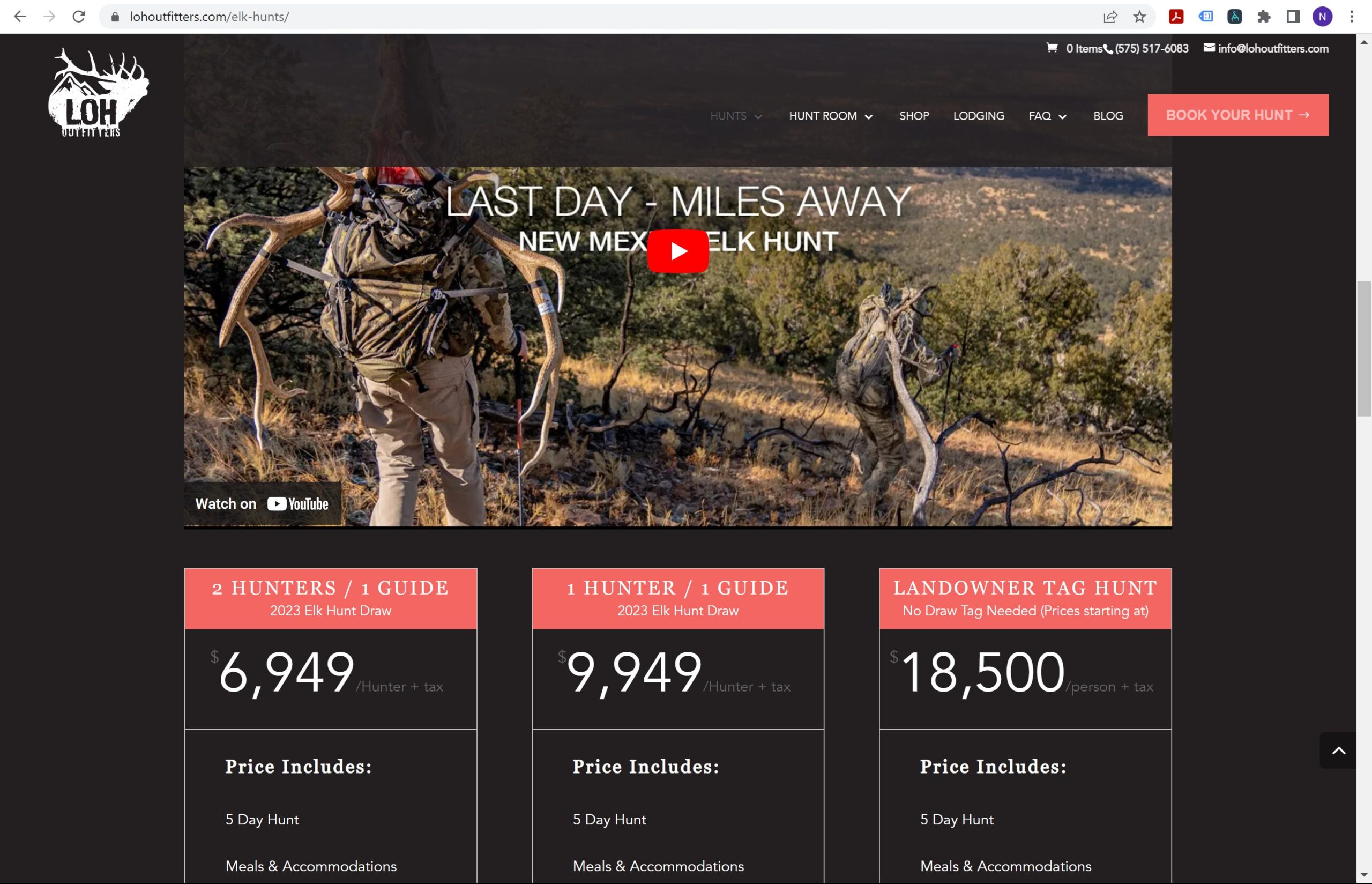Screen dimensions: 1372x884
Task: Open the shopping cart icon
Action: pyautogui.click(x=1052, y=48)
